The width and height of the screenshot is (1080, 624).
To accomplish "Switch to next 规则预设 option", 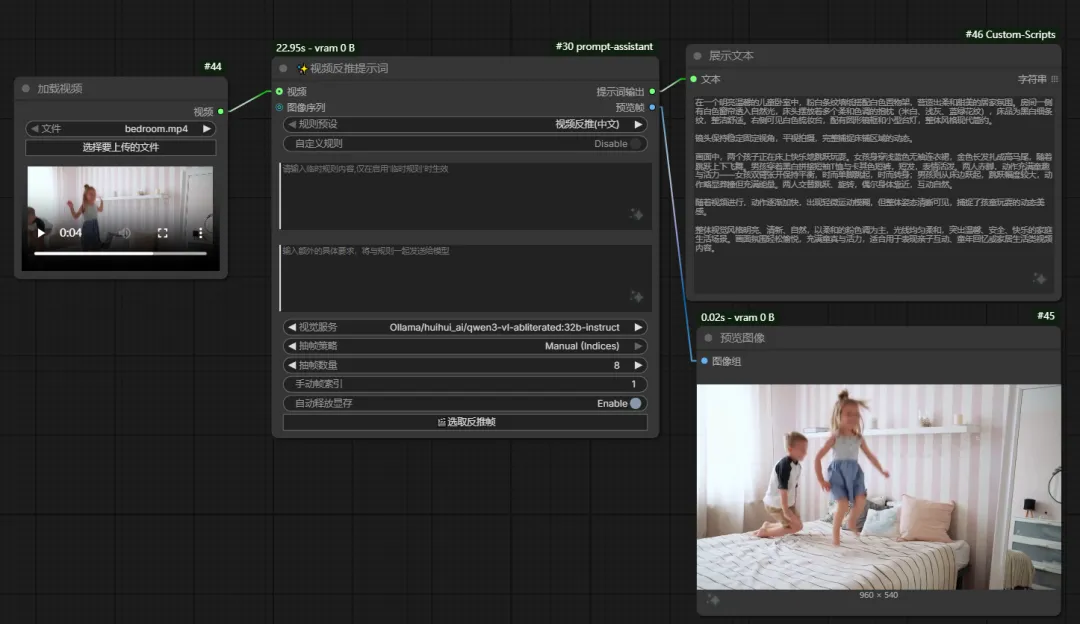I will point(638,124).
